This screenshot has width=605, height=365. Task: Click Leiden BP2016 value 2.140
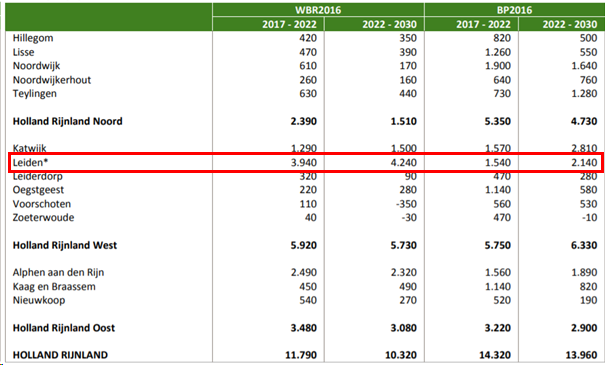click(584, 162)
